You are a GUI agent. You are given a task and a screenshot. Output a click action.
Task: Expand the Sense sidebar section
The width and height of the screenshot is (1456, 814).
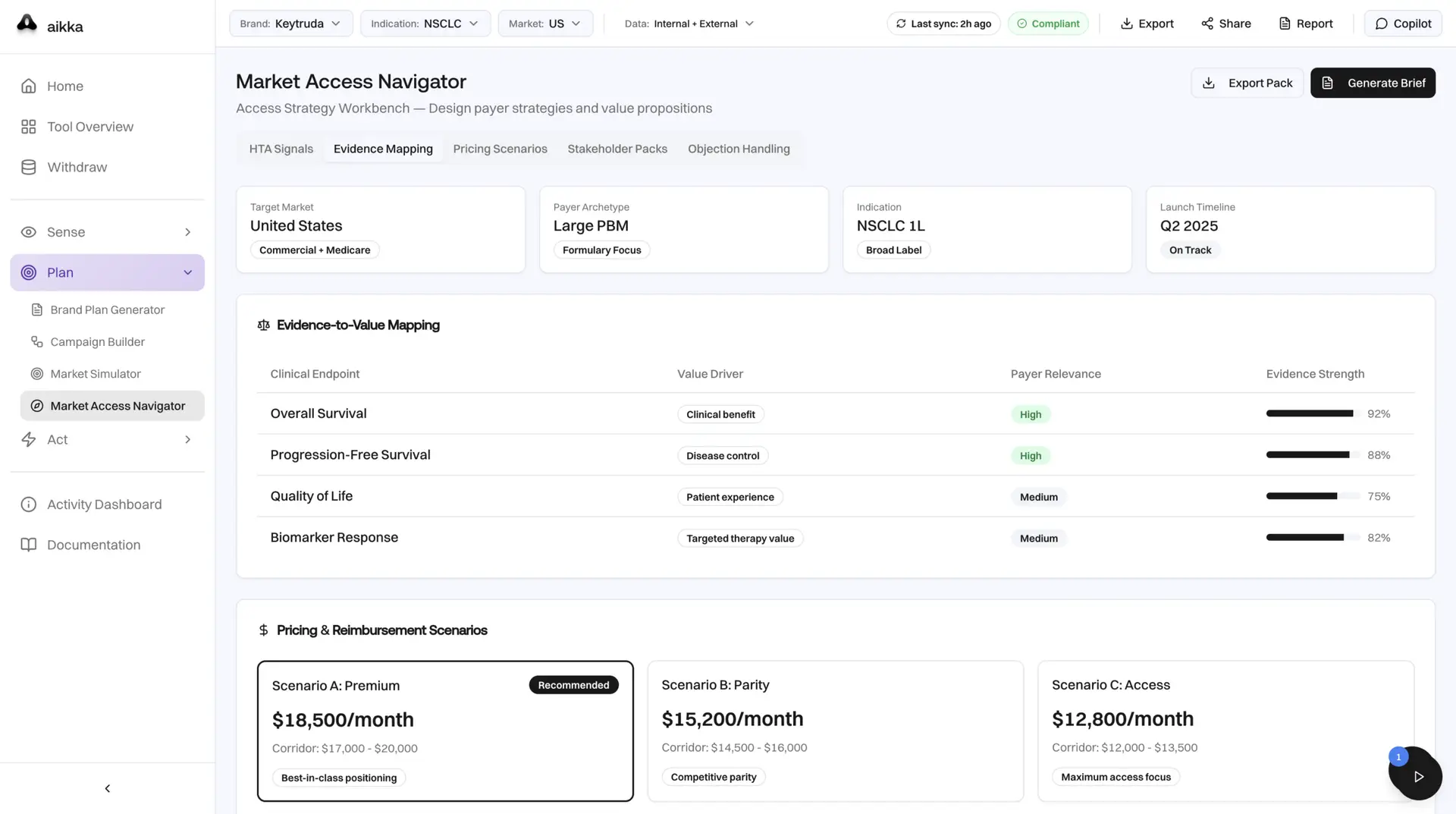[107, 232]
